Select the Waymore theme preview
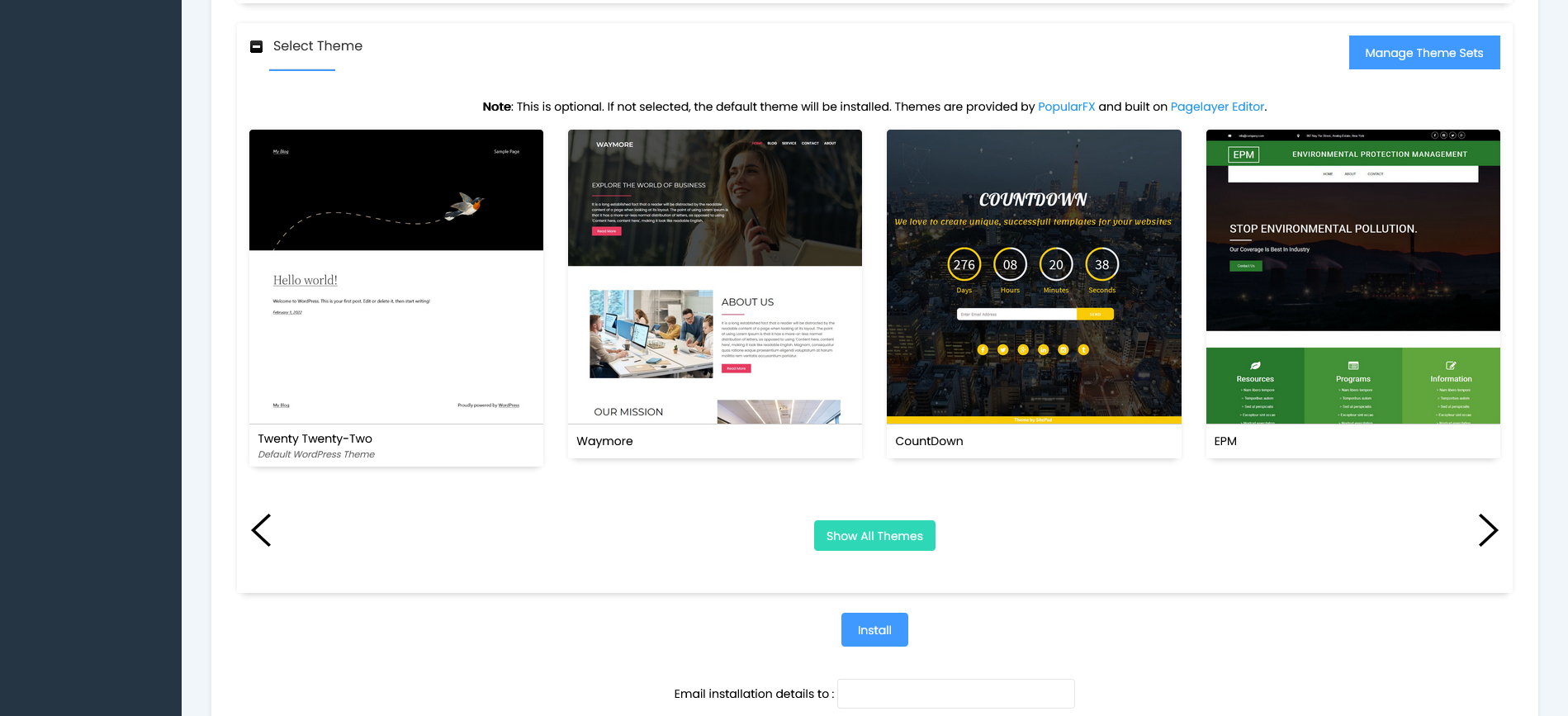1568x716 pixels. 715,277
